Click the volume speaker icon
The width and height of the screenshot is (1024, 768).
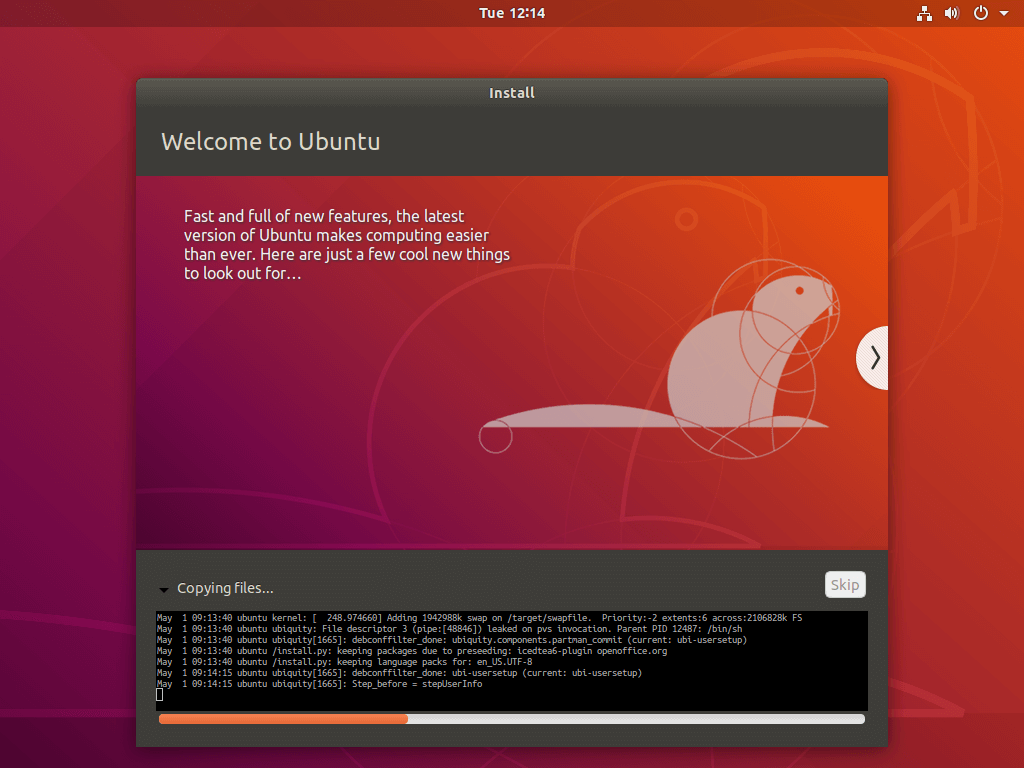pyautogui.click(x=951, y=13)
